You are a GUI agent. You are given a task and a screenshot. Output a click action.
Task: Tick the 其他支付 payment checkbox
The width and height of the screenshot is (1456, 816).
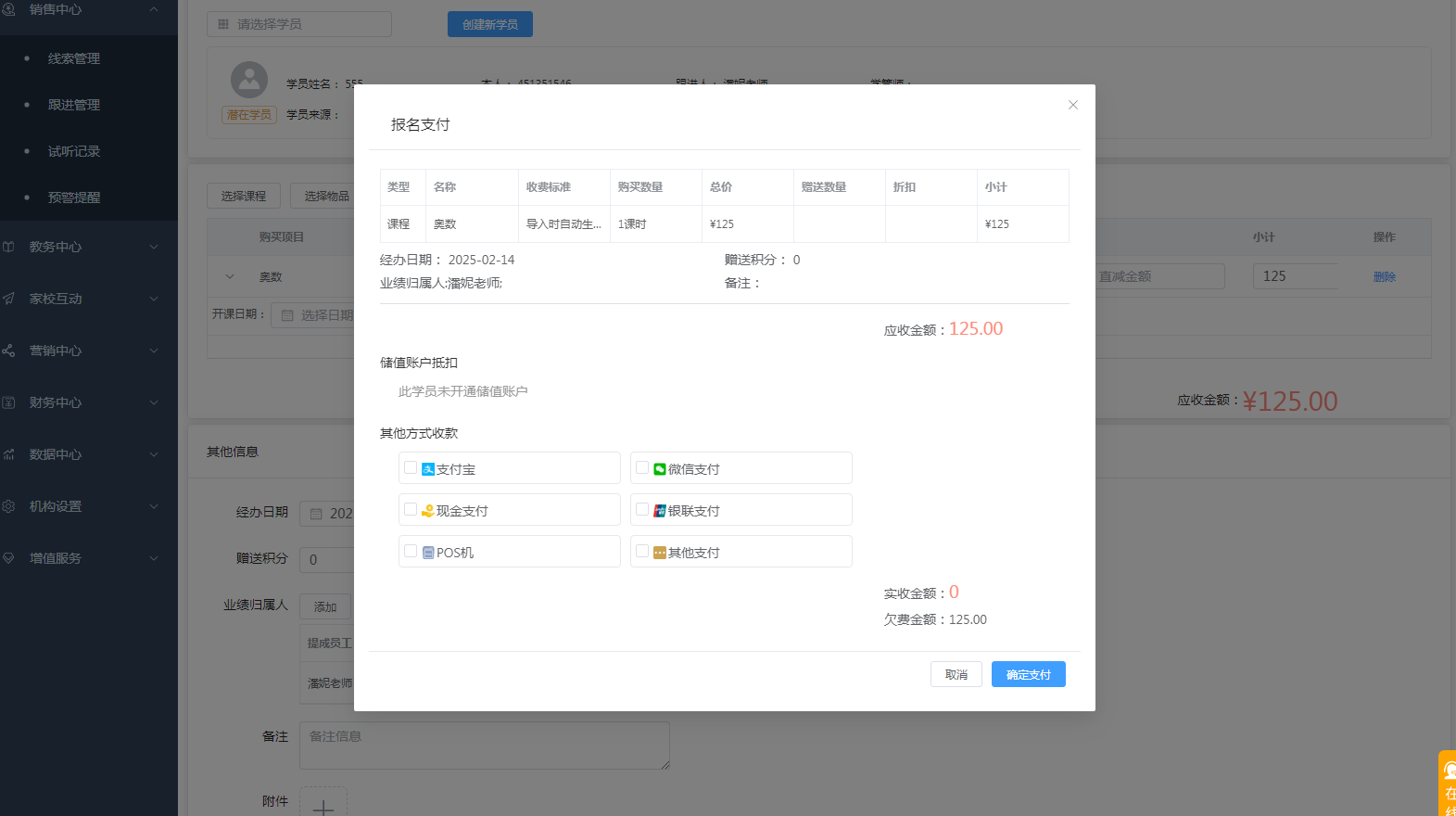tap(642, 551)
